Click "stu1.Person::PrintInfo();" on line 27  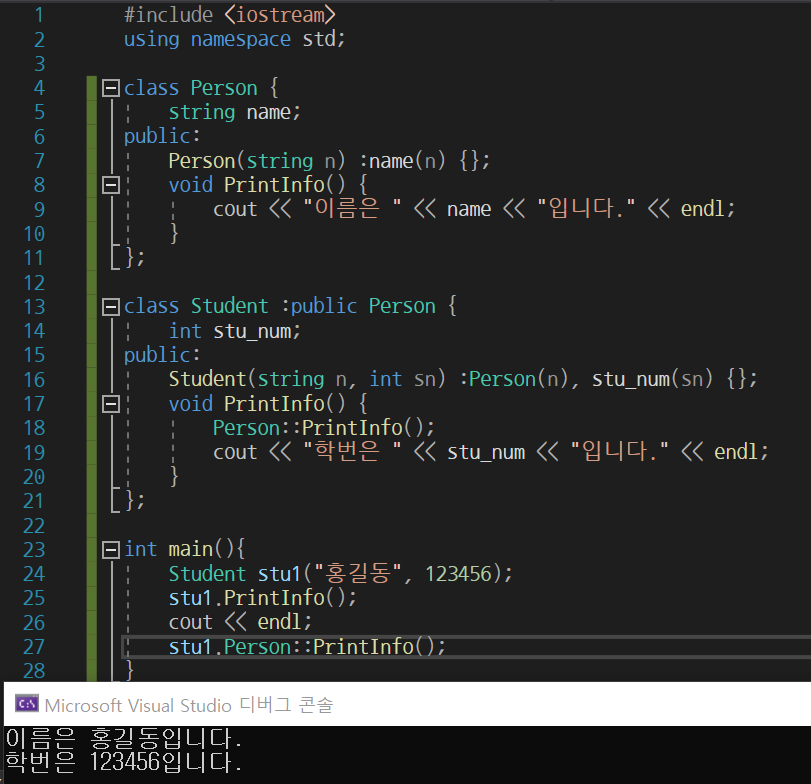307,647
